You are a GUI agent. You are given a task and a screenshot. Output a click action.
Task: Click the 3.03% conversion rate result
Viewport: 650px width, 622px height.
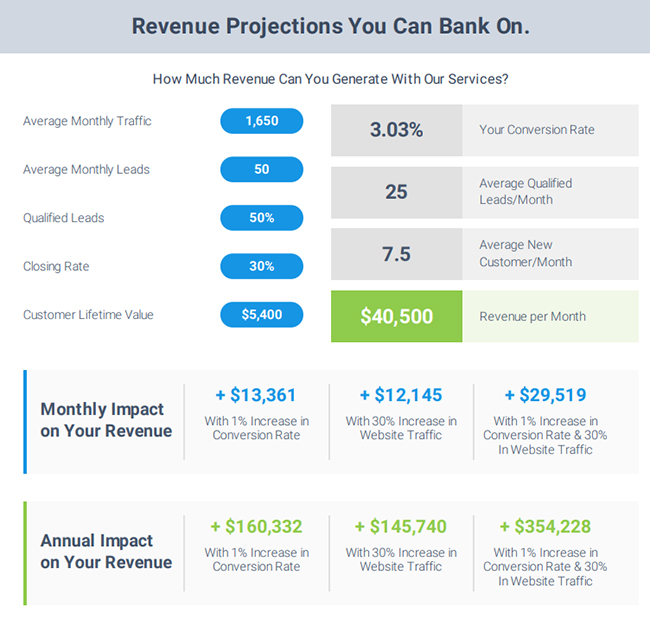(397, 130)
